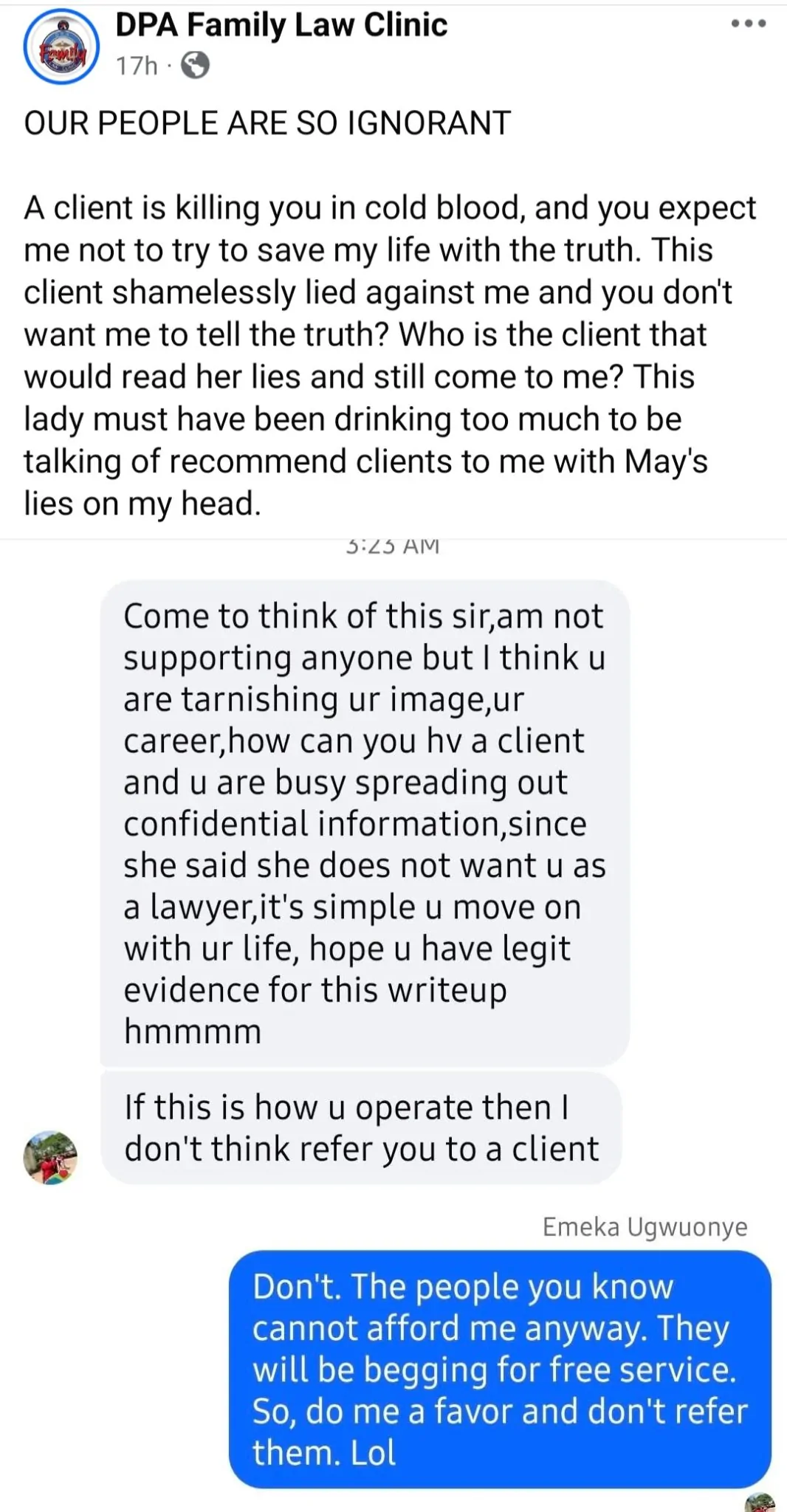Image resolution: width=787 pixels, height=1512 pixels.
Task: Click the 17h post timestamp
Action: 137,66
